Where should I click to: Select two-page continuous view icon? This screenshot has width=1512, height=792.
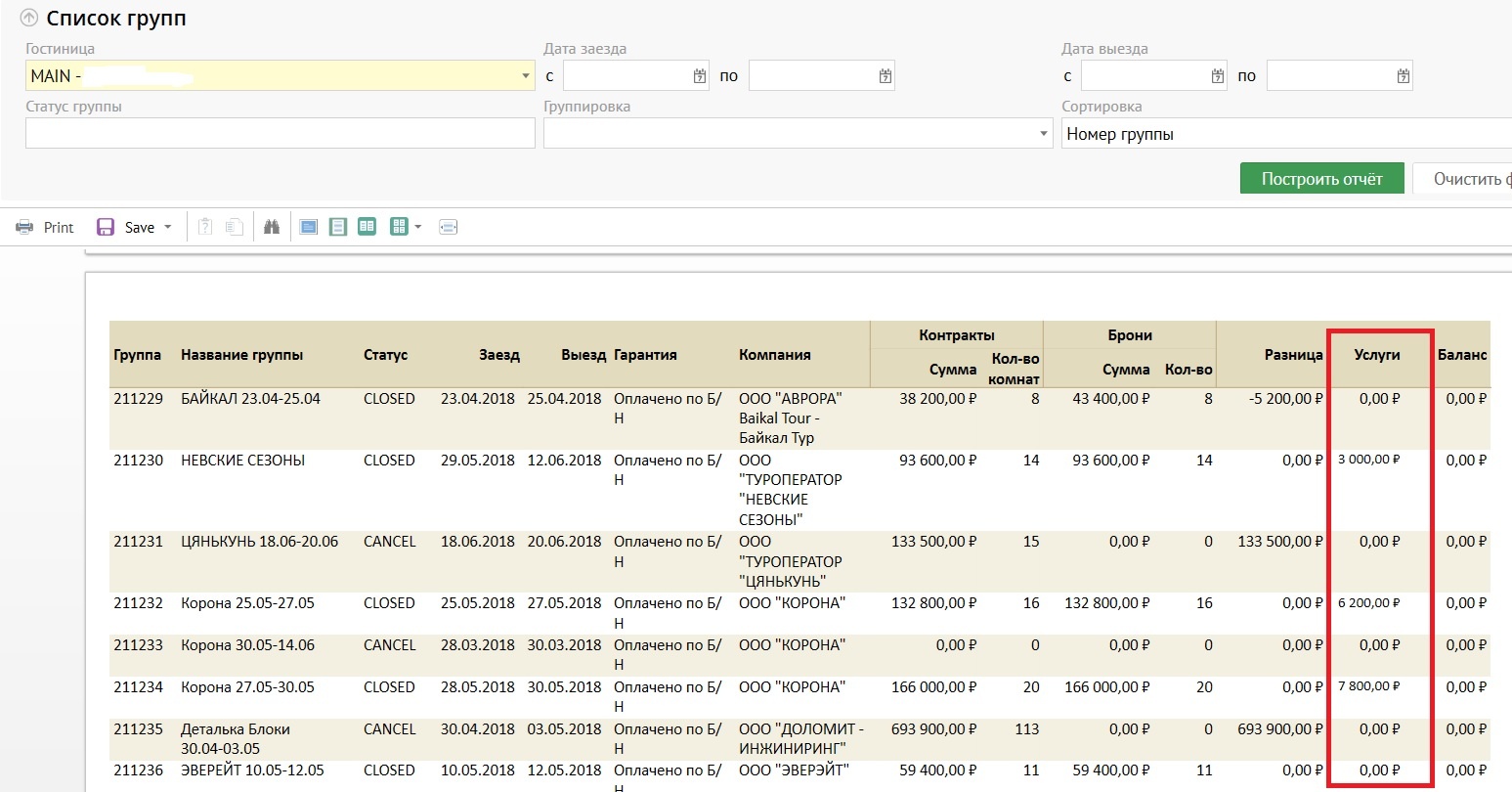367,227
